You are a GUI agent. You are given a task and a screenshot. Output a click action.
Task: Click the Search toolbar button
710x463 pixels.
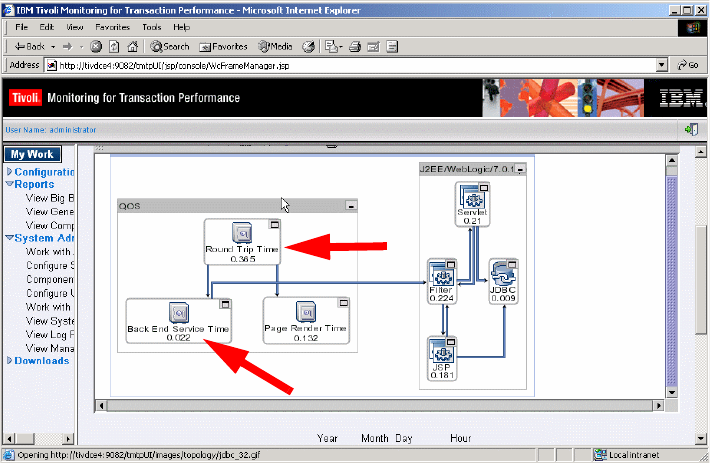coord(170,46)
